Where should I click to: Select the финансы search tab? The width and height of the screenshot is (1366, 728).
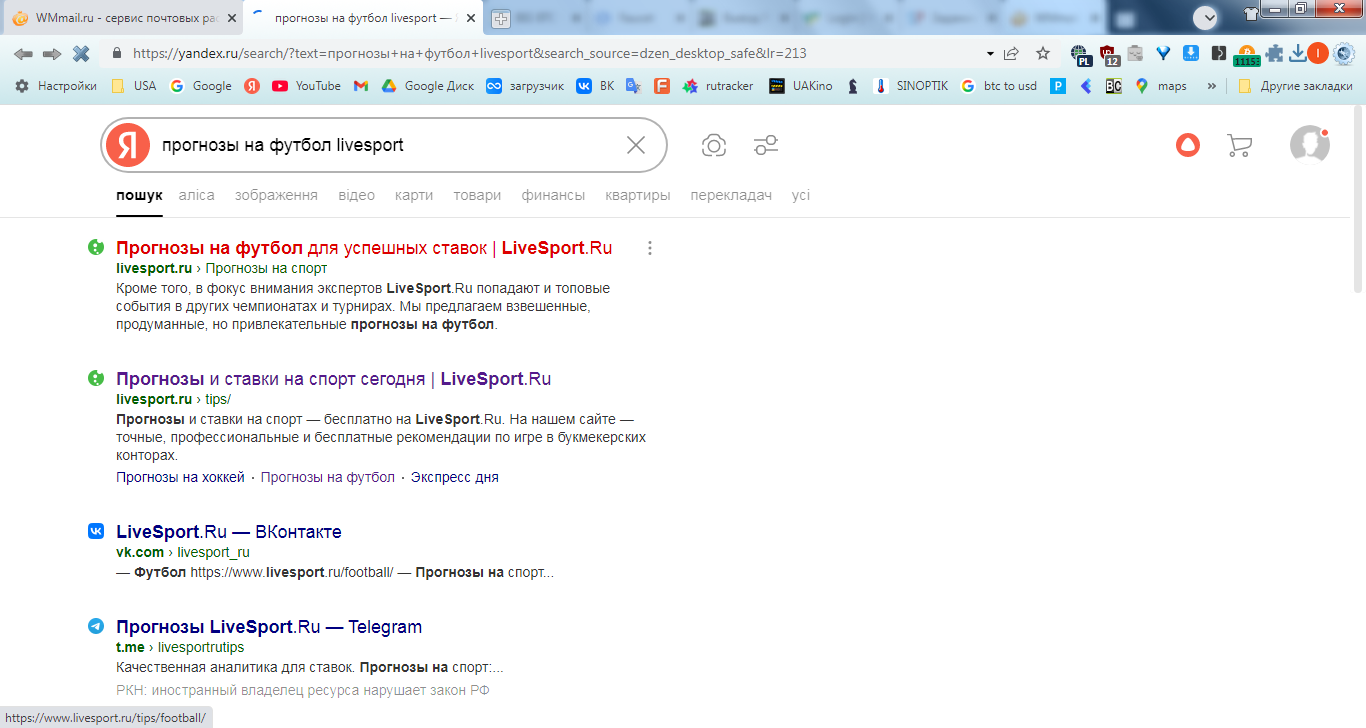click(553, 195)
